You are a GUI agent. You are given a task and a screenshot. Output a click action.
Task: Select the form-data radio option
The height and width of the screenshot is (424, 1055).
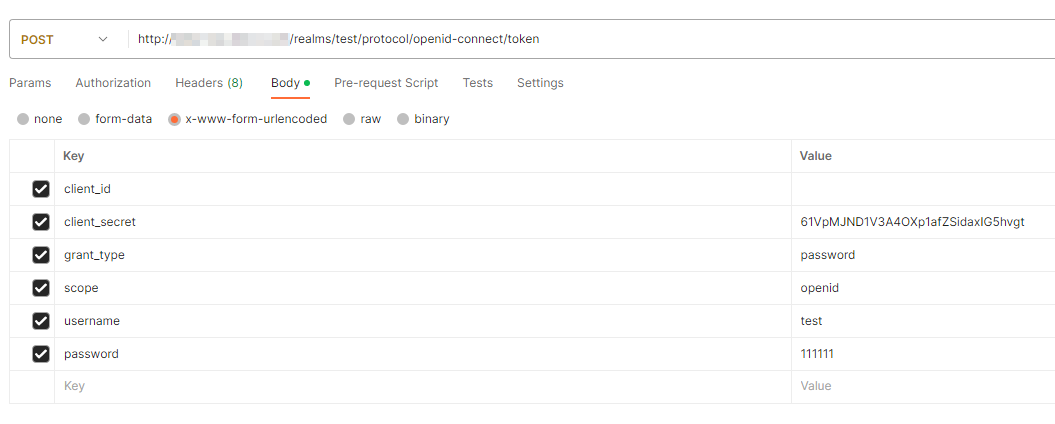tap(84, 119)
